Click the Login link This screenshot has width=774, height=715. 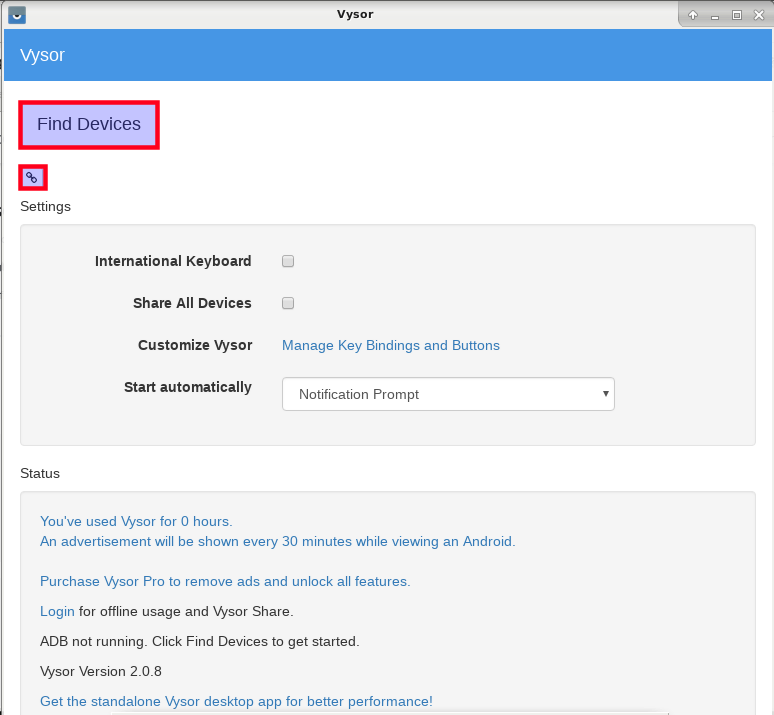[x=57, y=611]
